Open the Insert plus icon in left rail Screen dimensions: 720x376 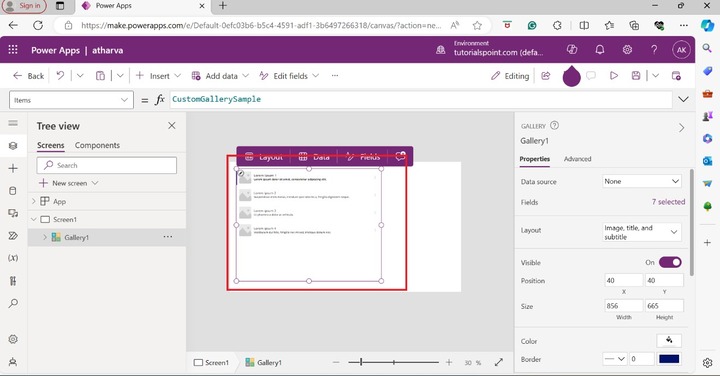click(x=13, y=168)
